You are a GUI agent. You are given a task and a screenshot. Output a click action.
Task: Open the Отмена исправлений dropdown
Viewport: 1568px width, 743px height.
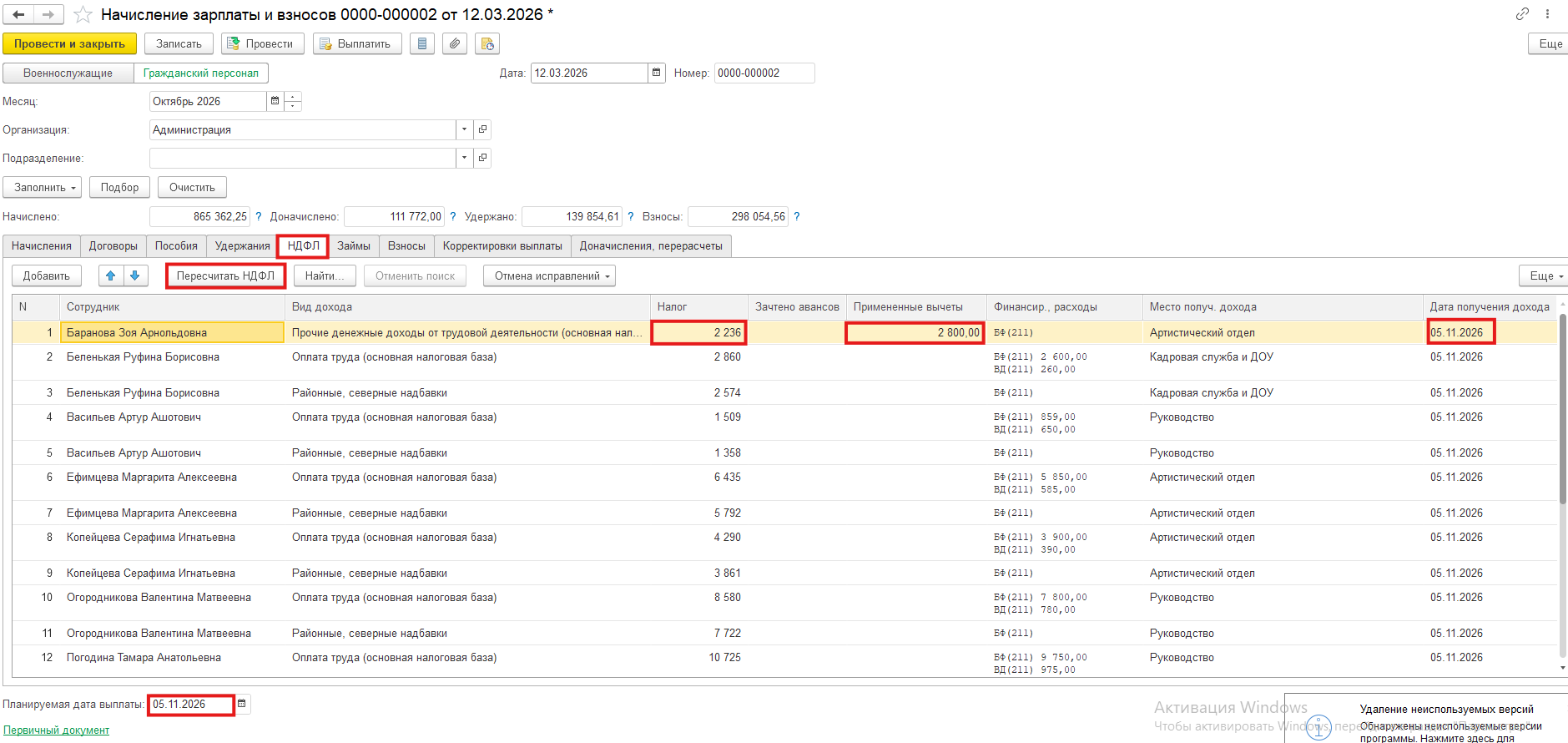549,275
